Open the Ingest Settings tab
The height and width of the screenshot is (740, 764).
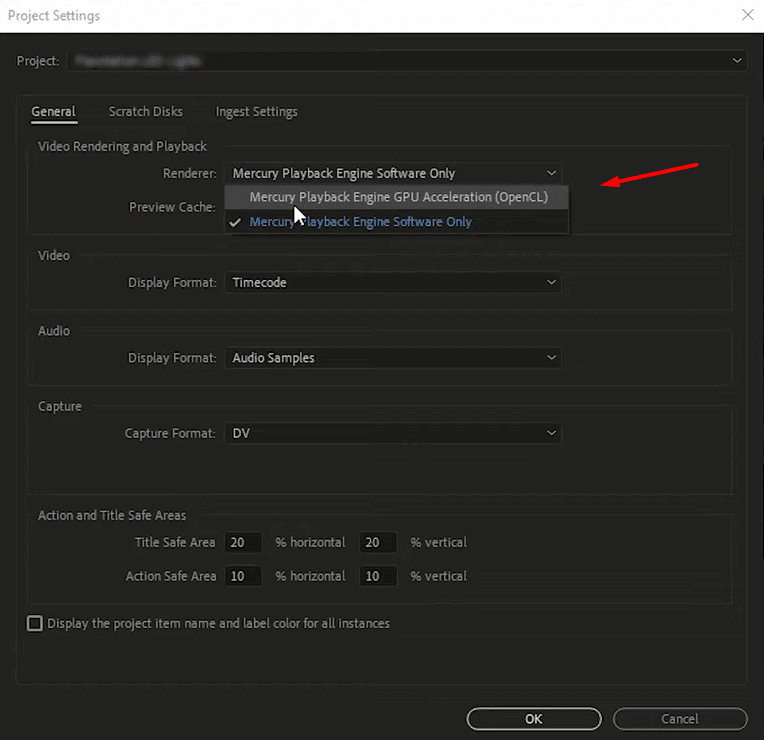pyautogui.click(x=256, y=112)
